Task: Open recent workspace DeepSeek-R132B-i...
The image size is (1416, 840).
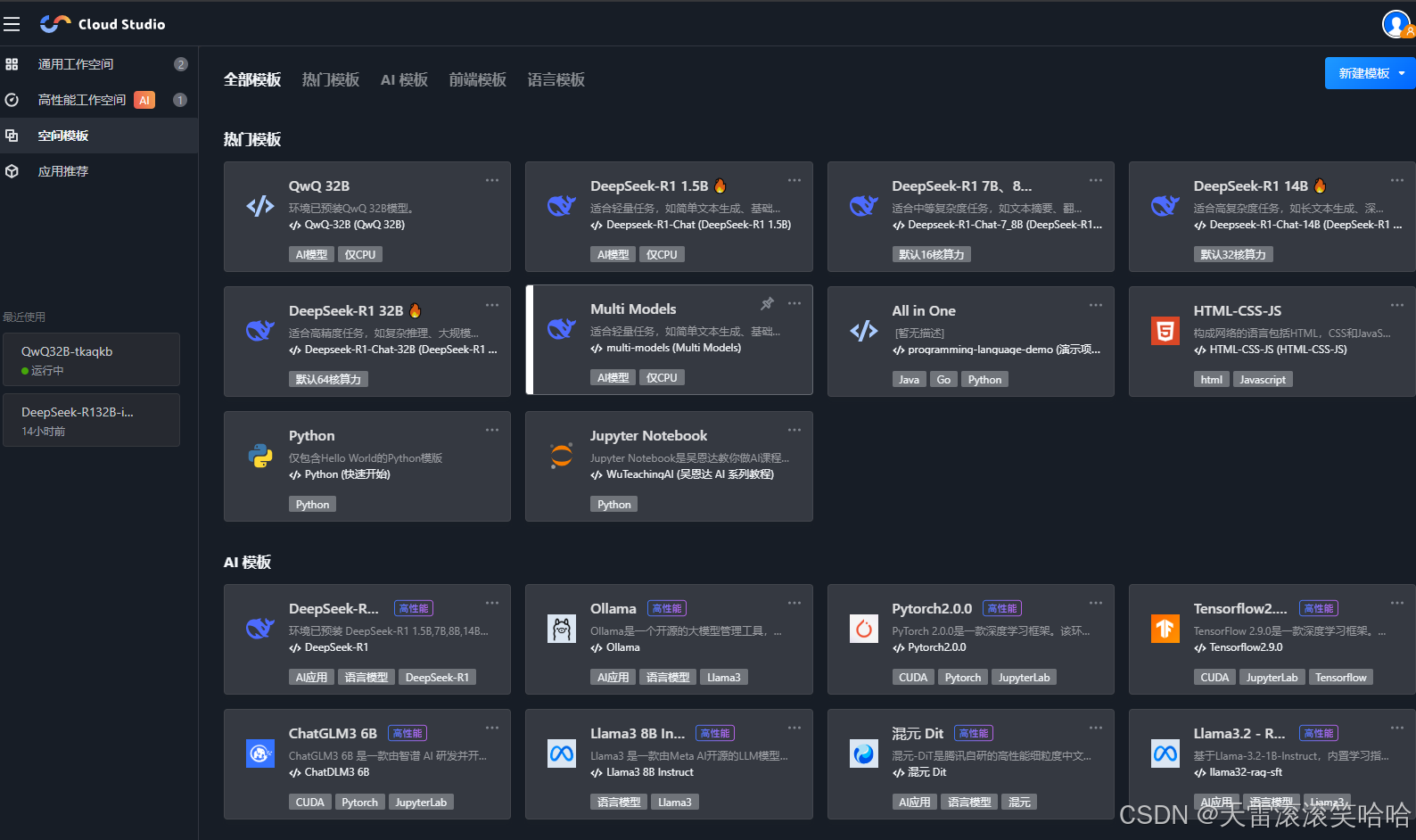Action: click(91, 420)
